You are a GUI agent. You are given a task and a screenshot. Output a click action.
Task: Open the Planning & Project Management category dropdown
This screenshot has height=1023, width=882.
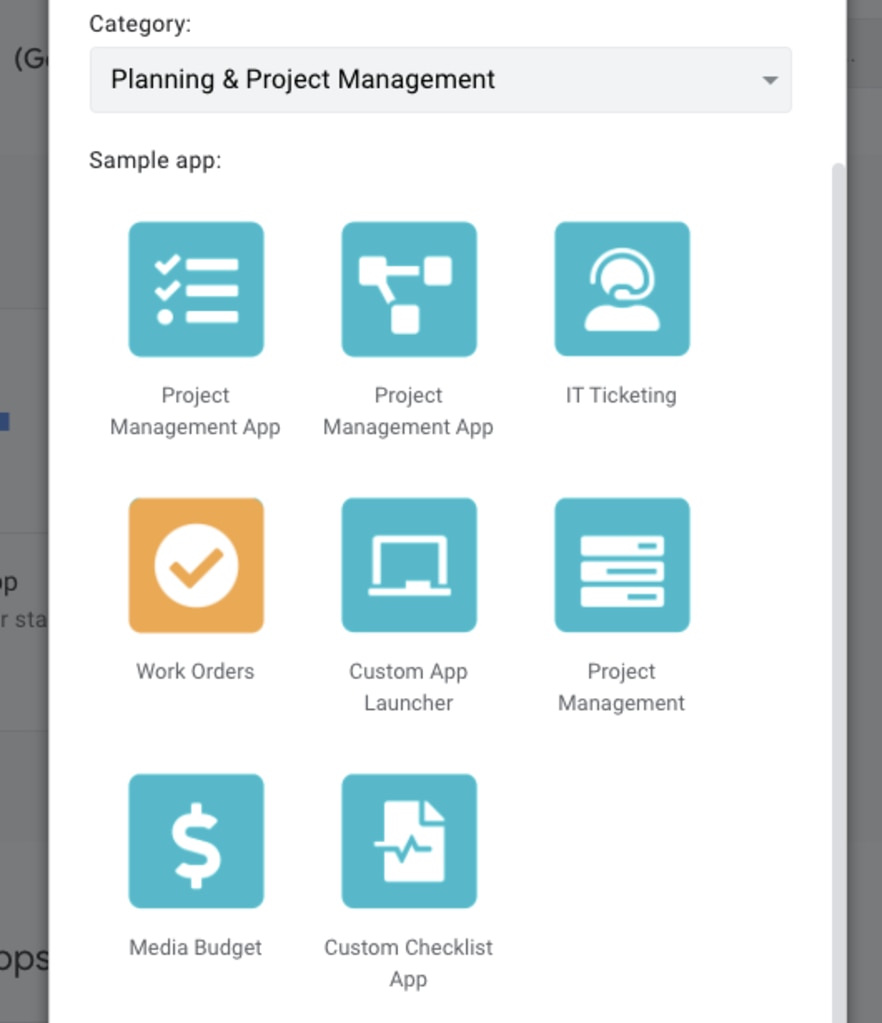pos(440,79)
